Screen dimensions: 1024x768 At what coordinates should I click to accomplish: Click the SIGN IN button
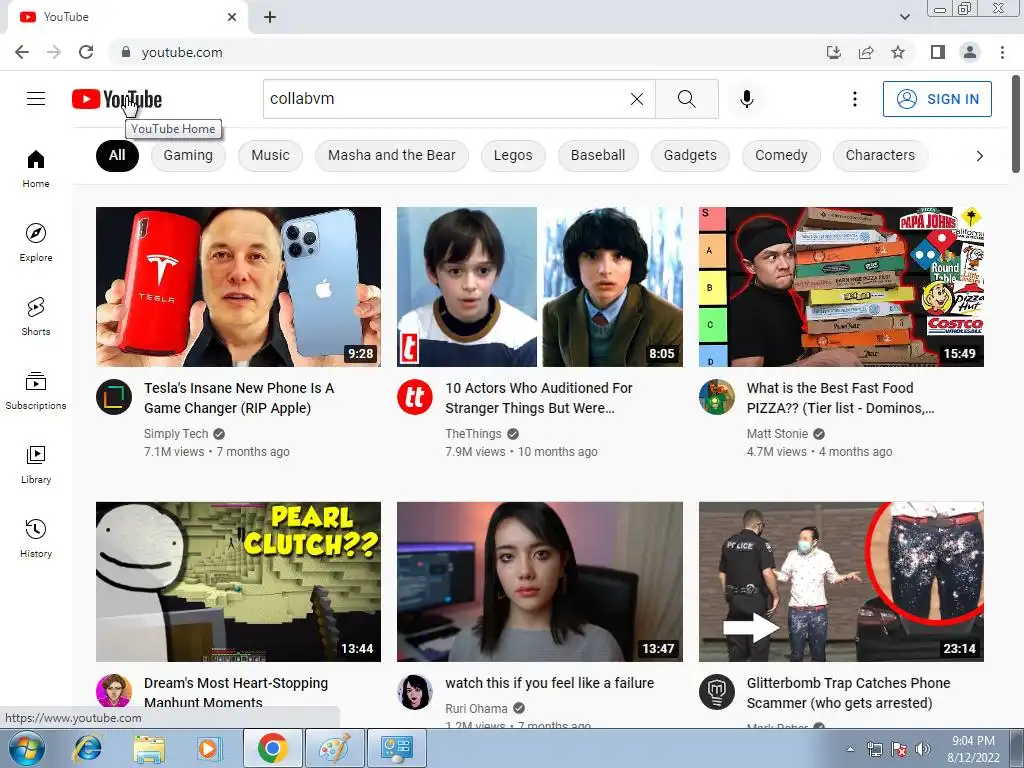point(937,99)
